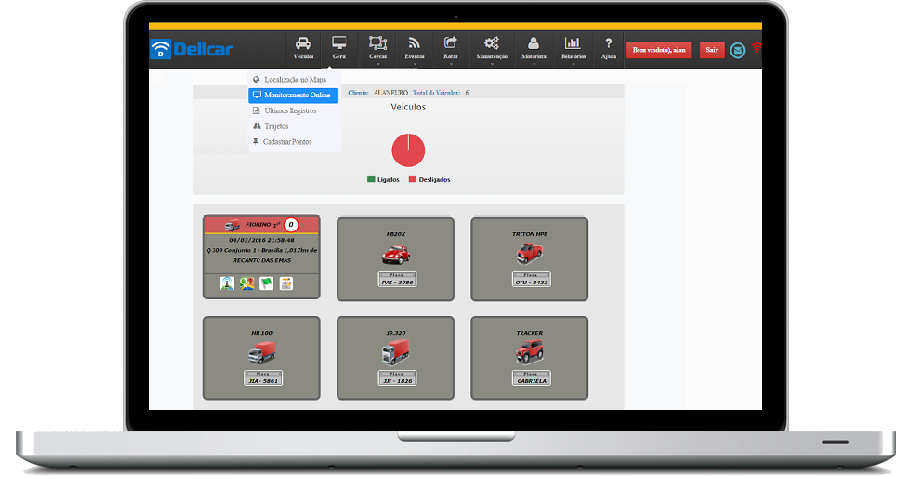Choose Monitoramento Online from the menu
Screen dimensions: 914x479
[293, 95]
